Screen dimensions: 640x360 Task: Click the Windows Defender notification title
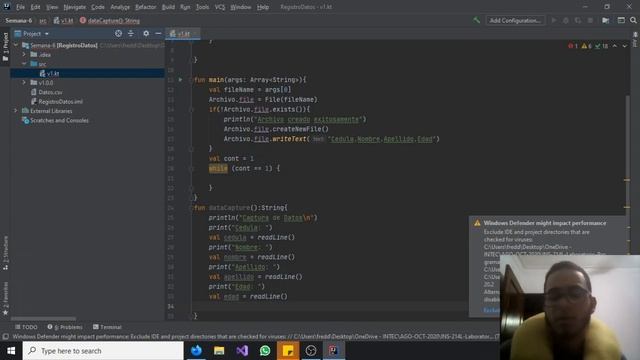click(544, 223)
